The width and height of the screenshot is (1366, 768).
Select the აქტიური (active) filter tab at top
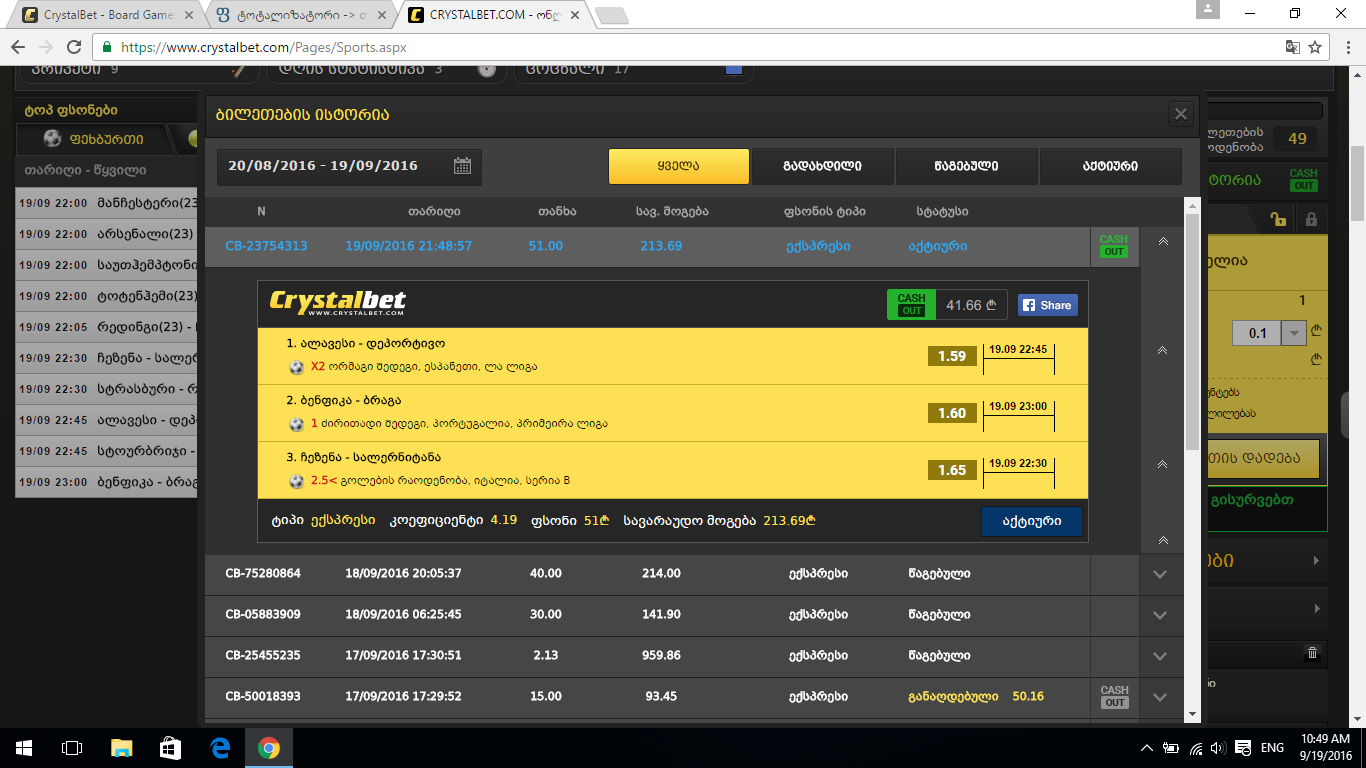(x=1110, y=167)
